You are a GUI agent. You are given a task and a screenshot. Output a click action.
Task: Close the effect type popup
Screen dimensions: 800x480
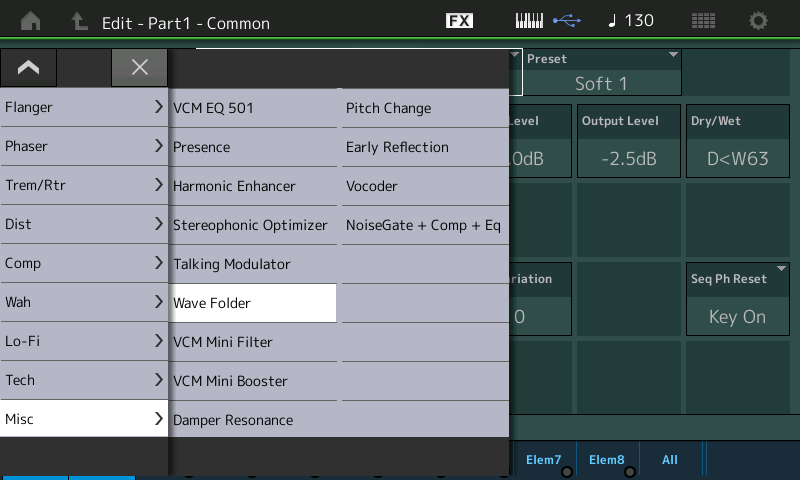[x=139, y=67]
